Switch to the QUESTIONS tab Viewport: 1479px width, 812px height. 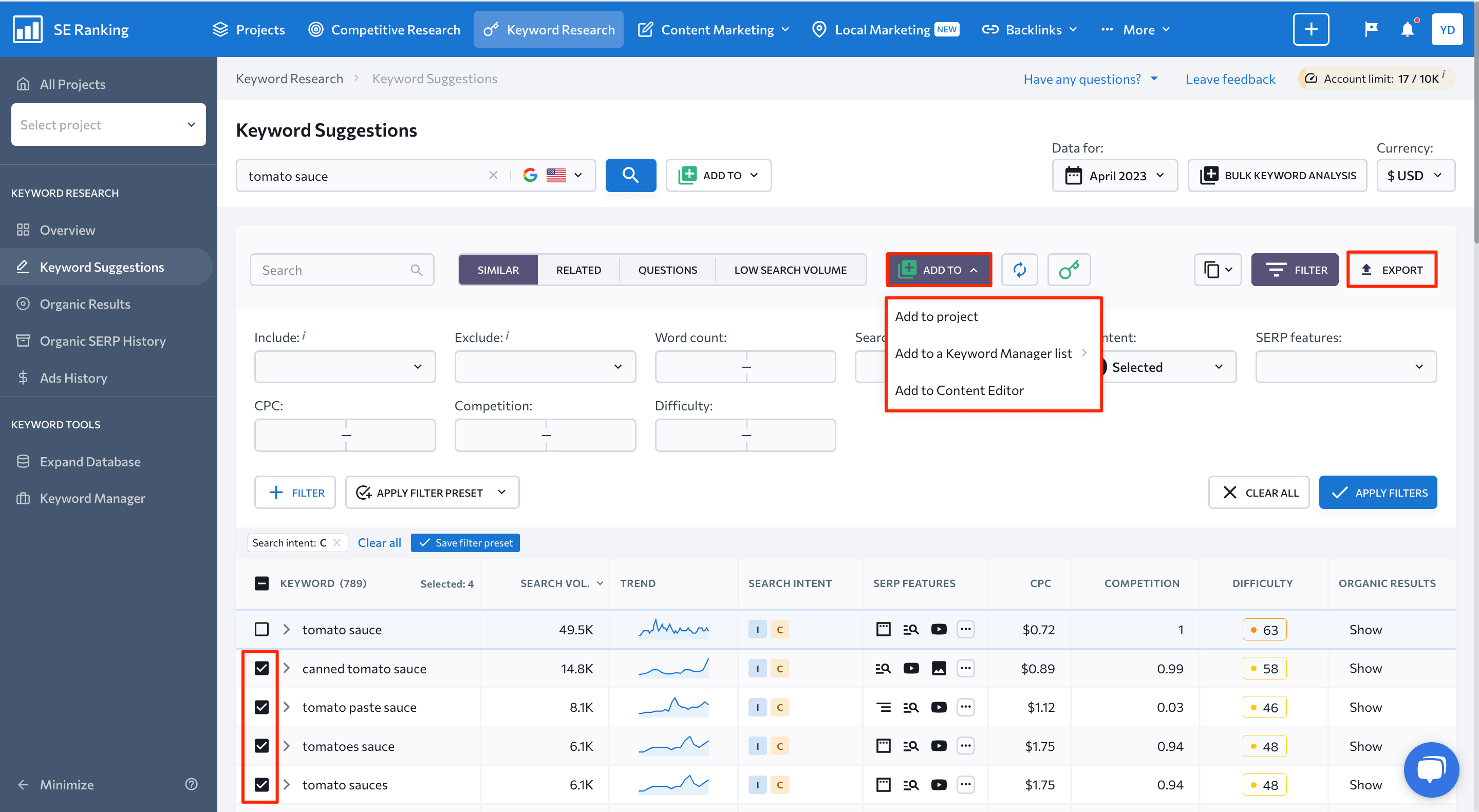[667, 270]
